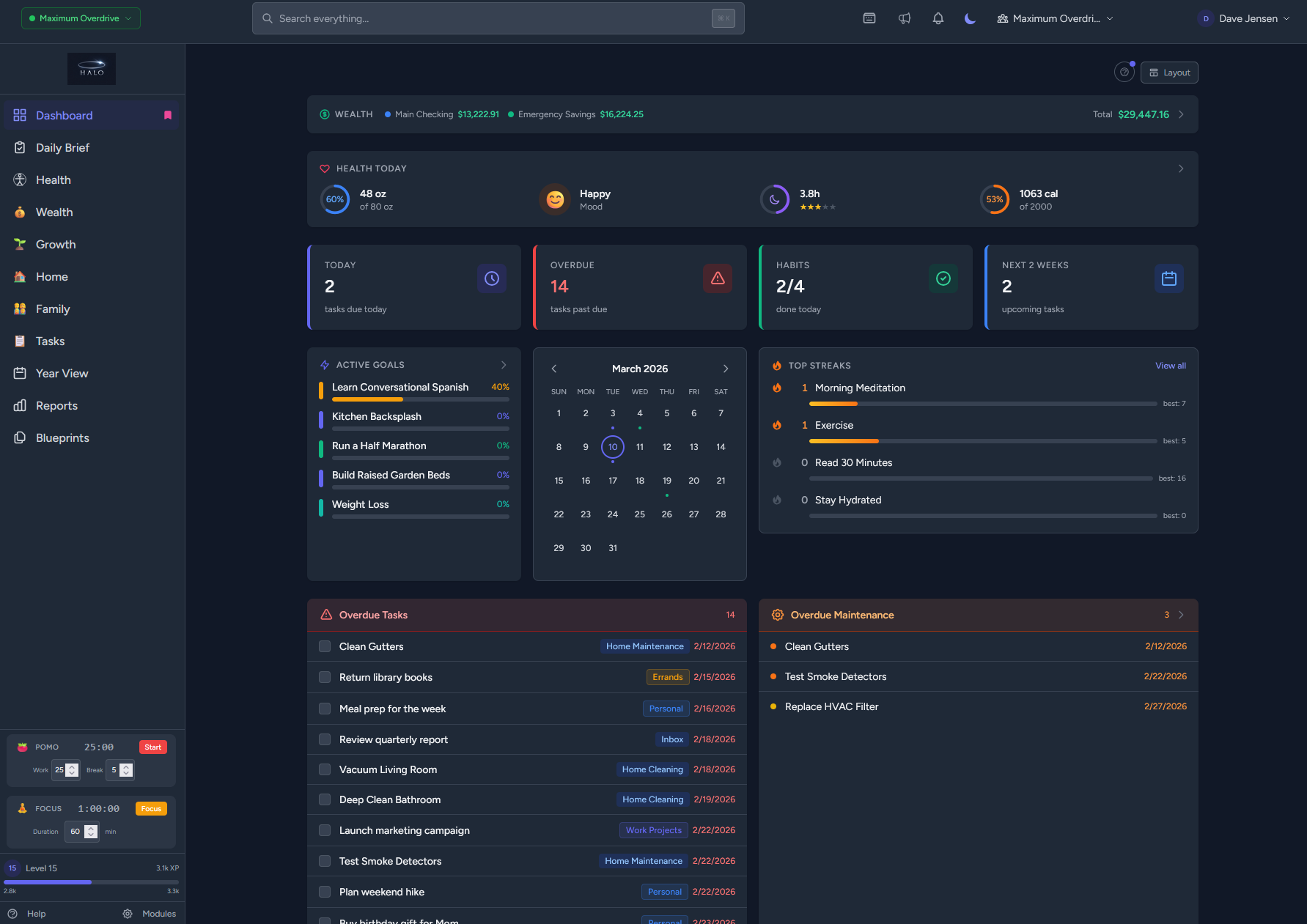
Task: Switch to the Daily Brief page
Action: [63, 147]
